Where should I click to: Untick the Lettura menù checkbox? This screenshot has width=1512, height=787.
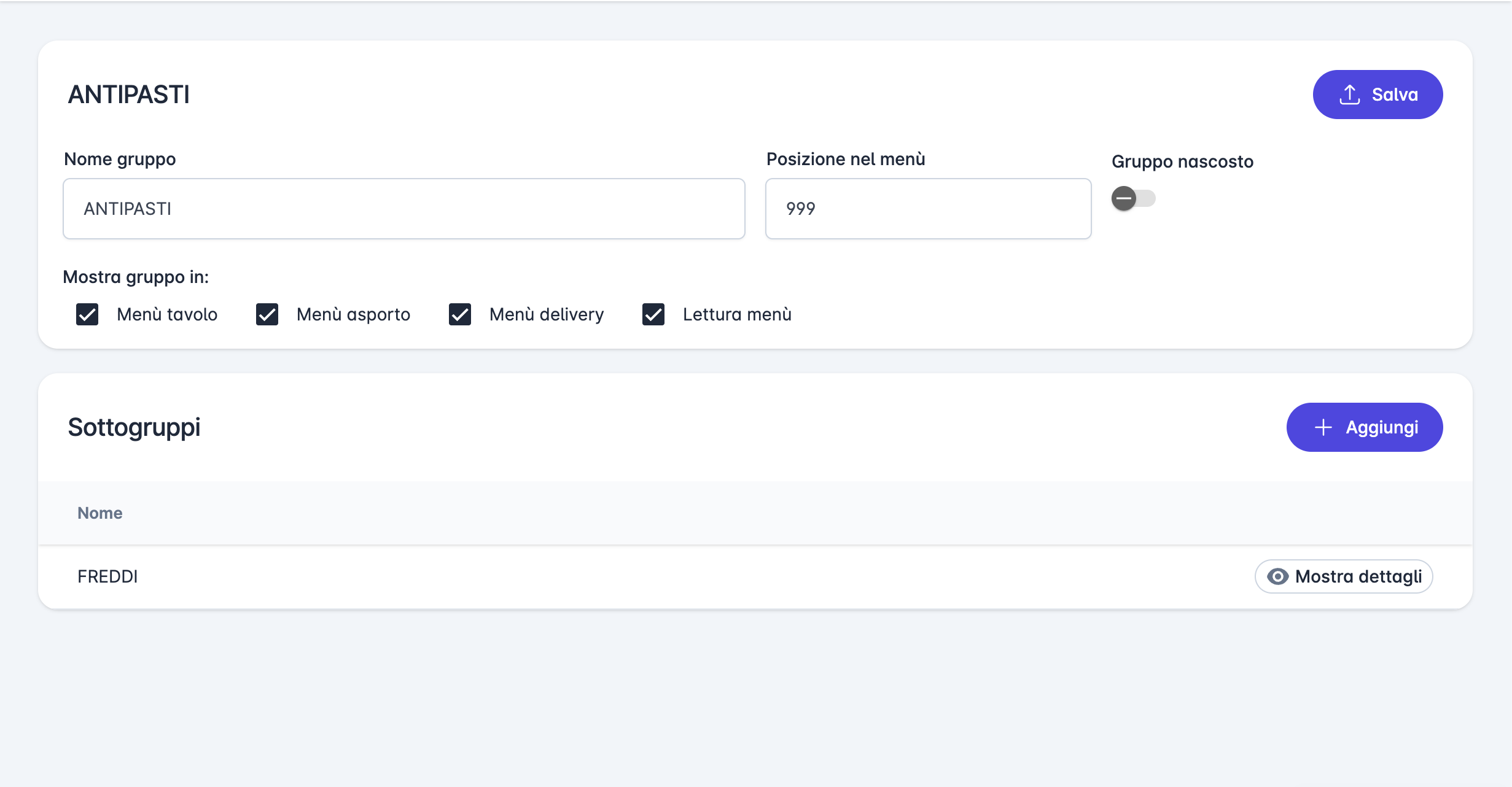click(653, 314)
